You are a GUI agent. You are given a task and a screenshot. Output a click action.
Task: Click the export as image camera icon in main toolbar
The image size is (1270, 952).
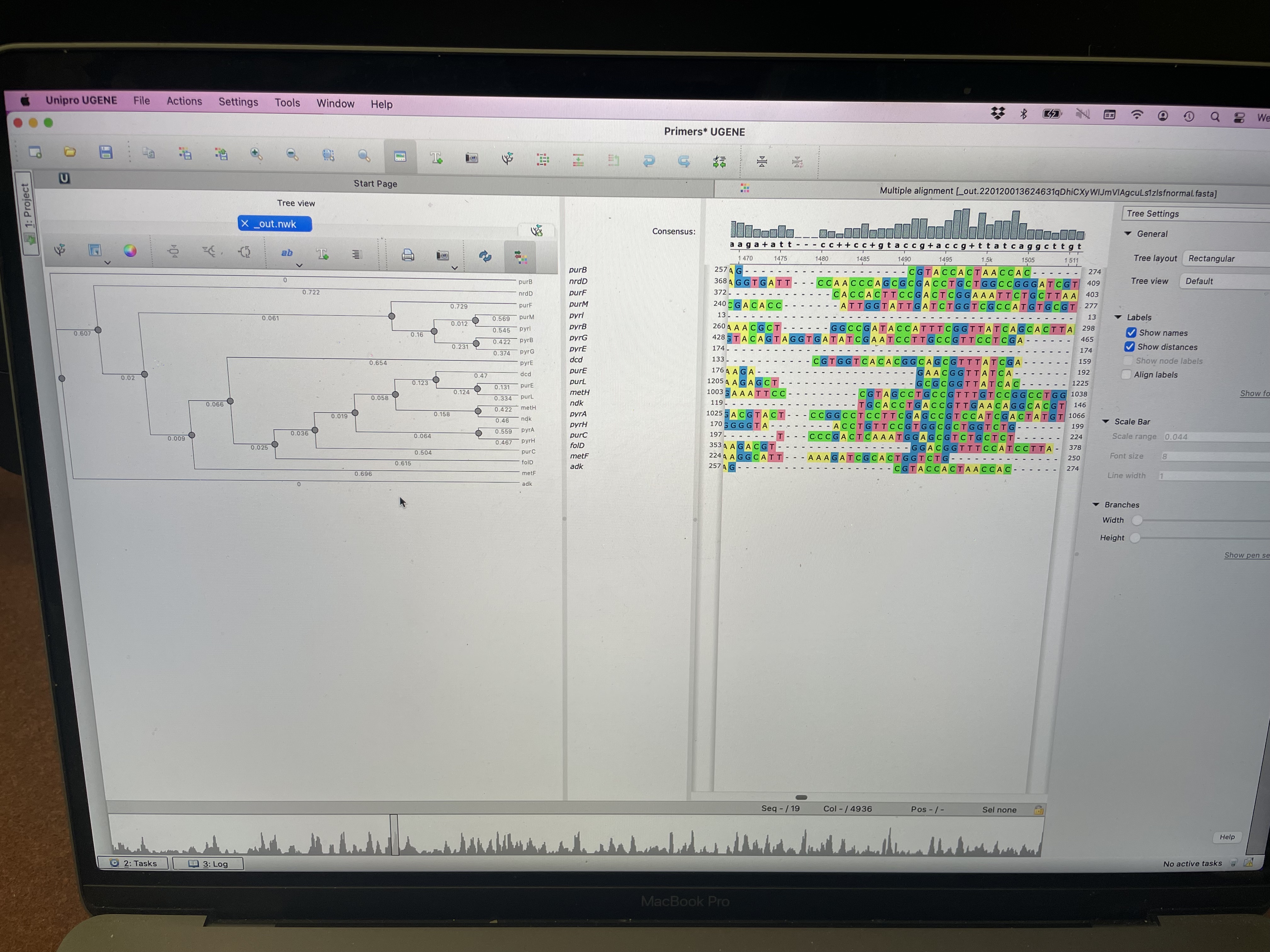tap(472, 158)
